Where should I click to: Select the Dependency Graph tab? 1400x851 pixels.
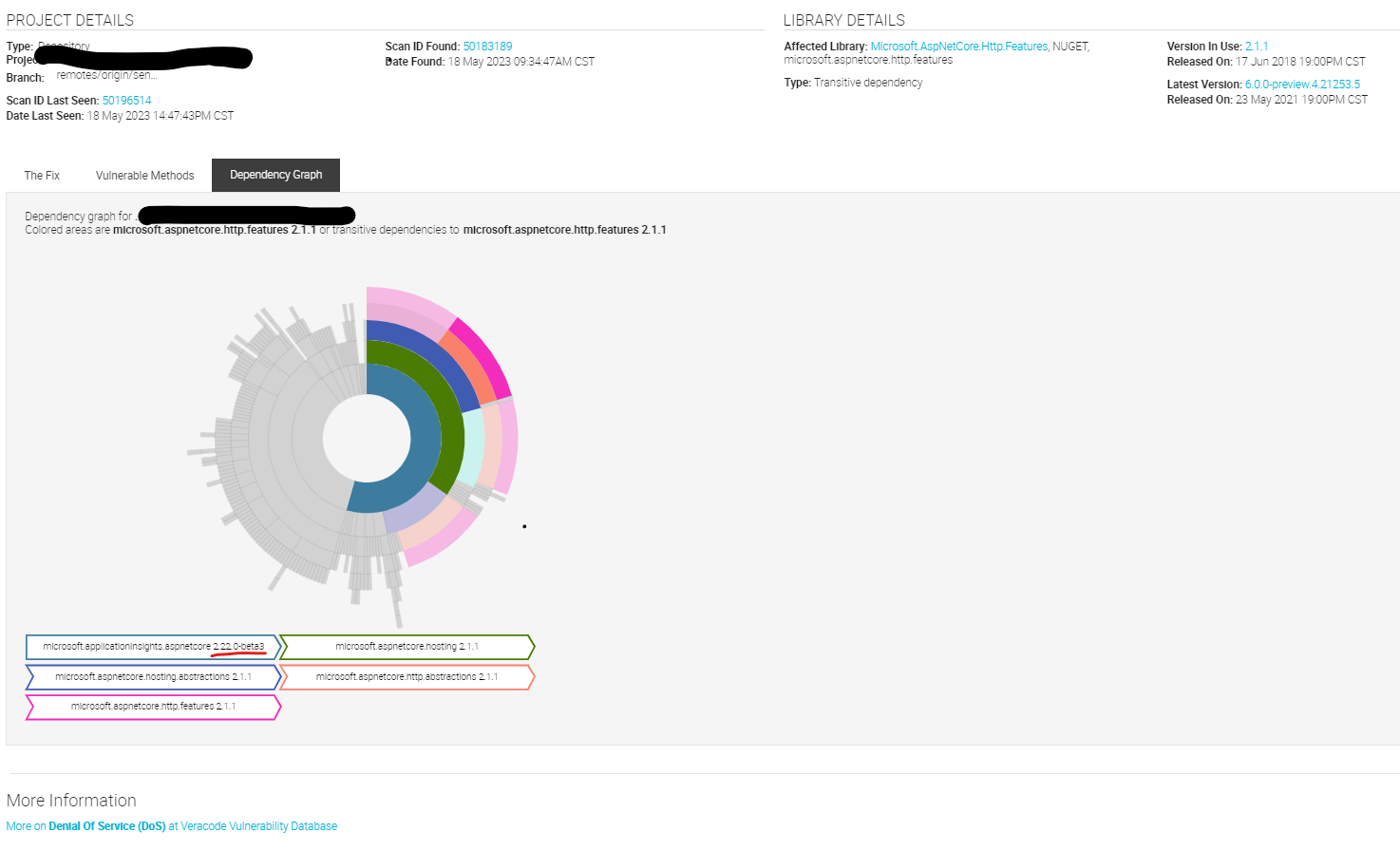pyautogui.click(x=275, y=175)
